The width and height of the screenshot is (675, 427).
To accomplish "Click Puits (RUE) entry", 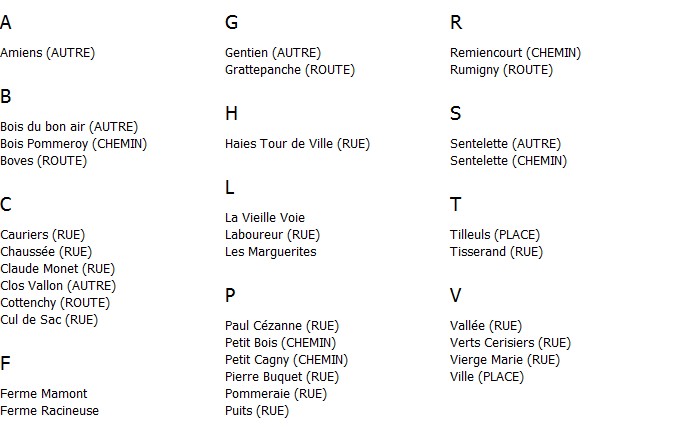I will [257, 411].
